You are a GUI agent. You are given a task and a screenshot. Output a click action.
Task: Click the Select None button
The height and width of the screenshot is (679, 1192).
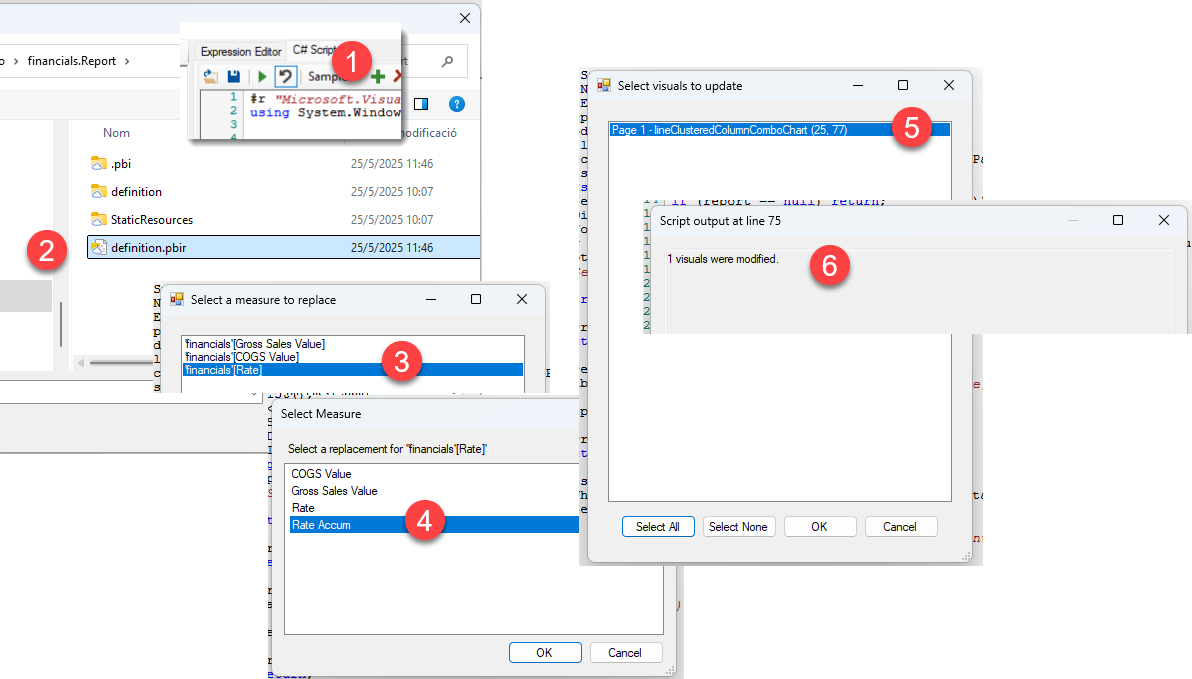point(738,527)
